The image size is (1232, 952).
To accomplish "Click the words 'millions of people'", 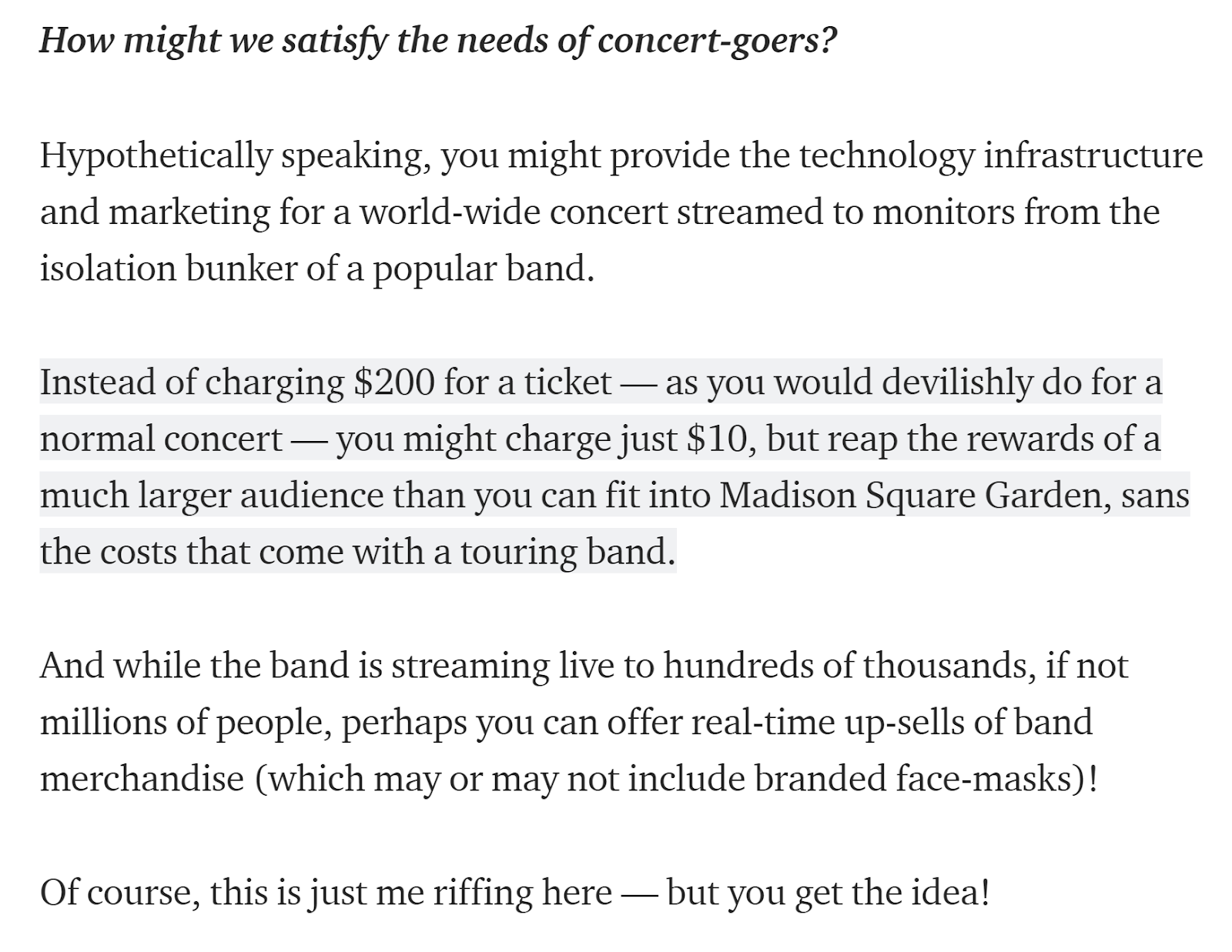I will point(186,722).
